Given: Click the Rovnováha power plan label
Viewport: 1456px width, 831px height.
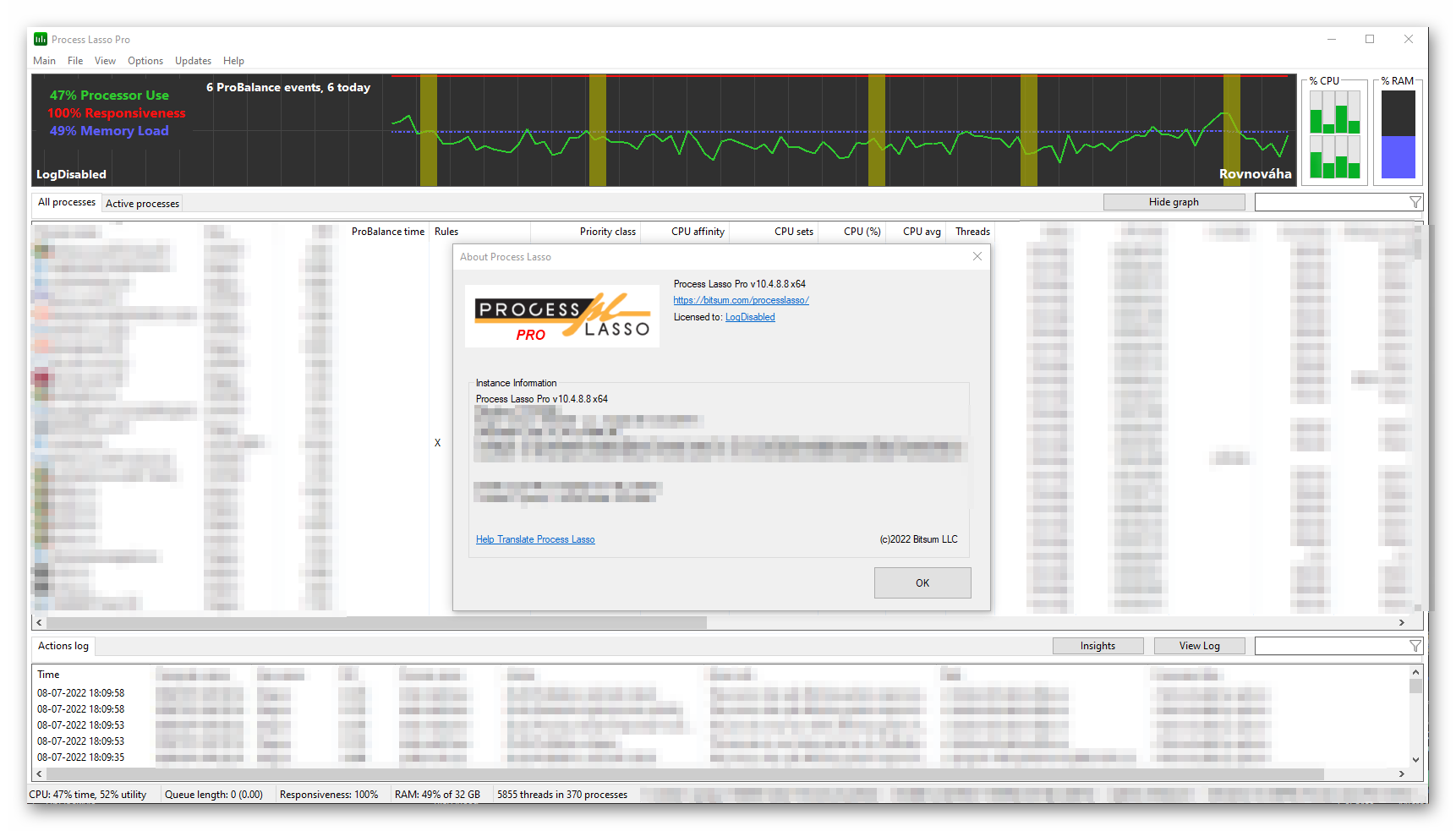Looking at the screenshot, I should tap(1255, 174).
